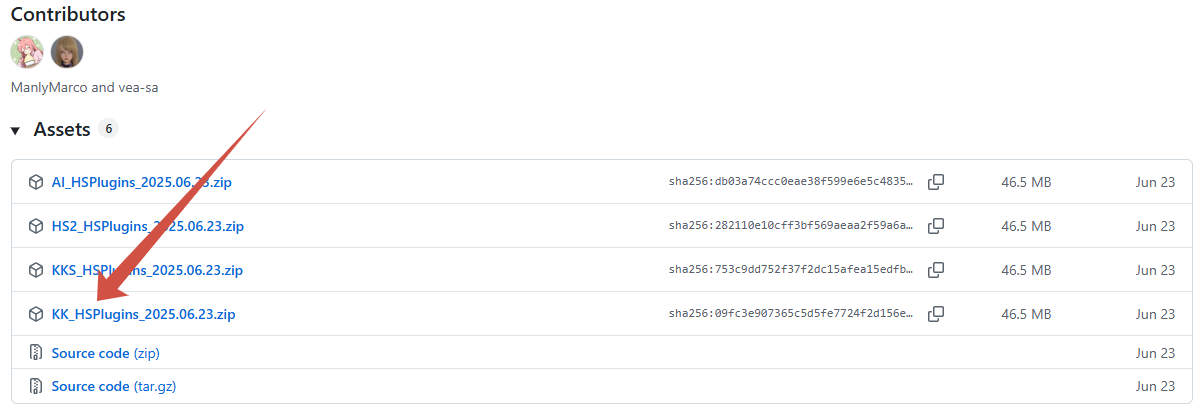This screenshot has height=419, width=1203.
Task: Collapse the Assets section triangle
Action: tap(16, 130)
